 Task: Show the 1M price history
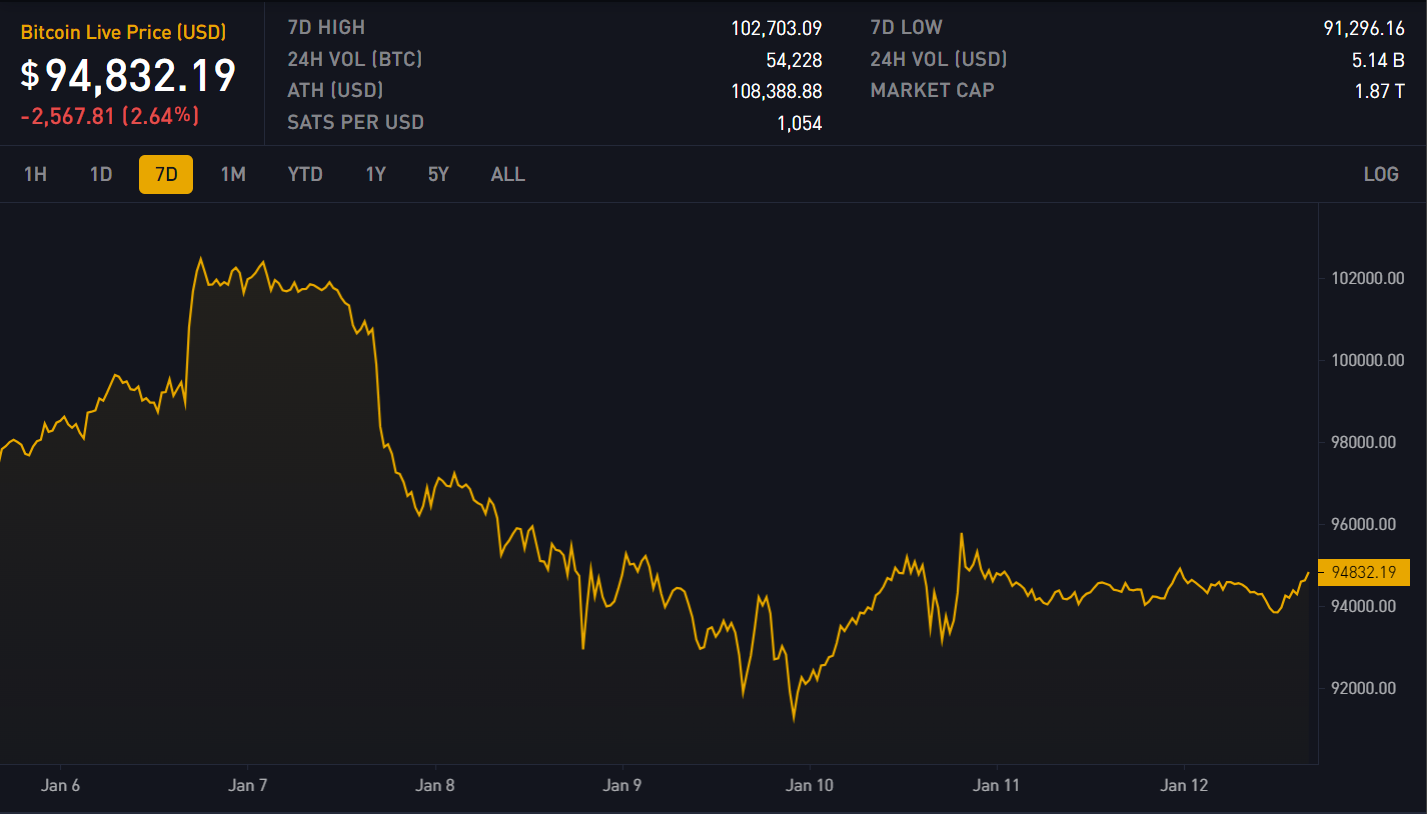233,174
